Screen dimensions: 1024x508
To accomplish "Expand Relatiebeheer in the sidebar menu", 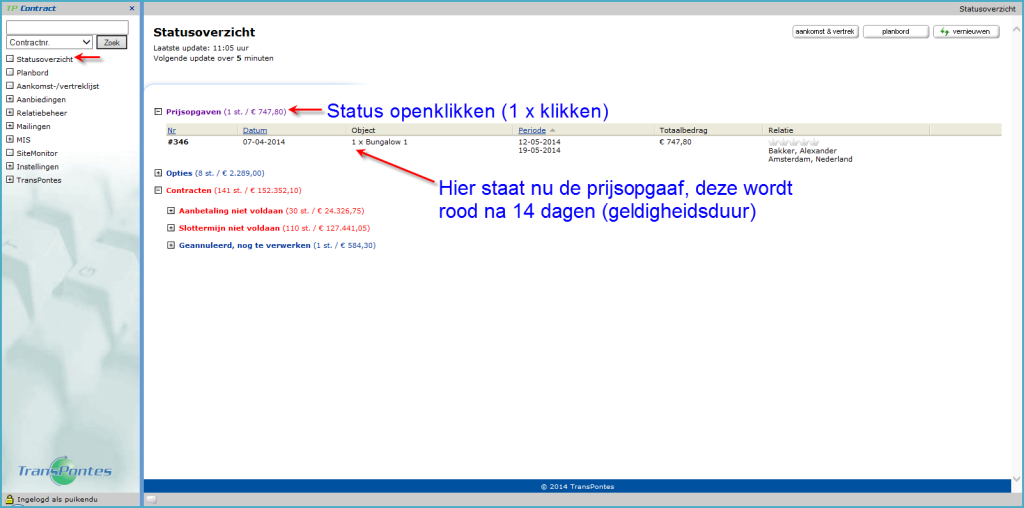I will [9, 113].
